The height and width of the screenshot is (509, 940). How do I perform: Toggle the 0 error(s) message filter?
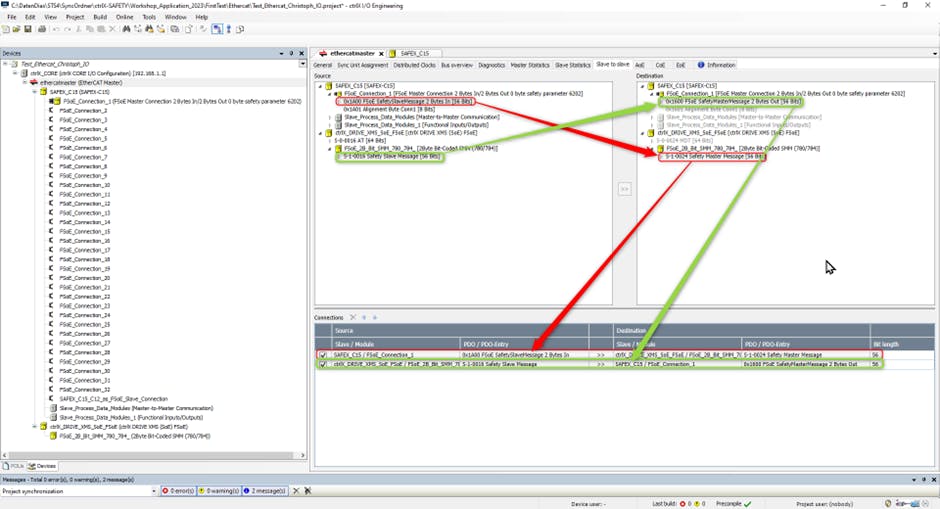tap(176, 491)
